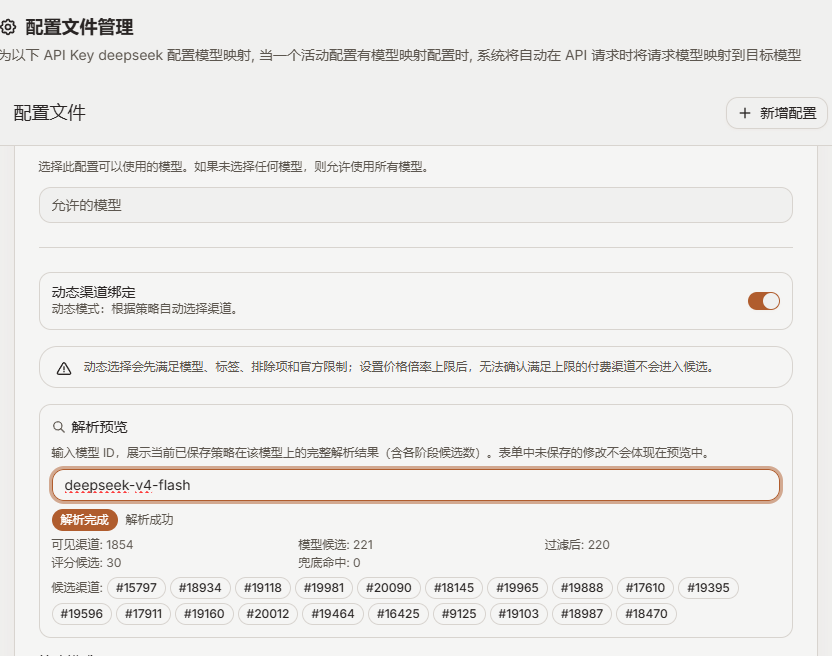
Task: Click the 候选渠道: label
Action: pos(77,588)
